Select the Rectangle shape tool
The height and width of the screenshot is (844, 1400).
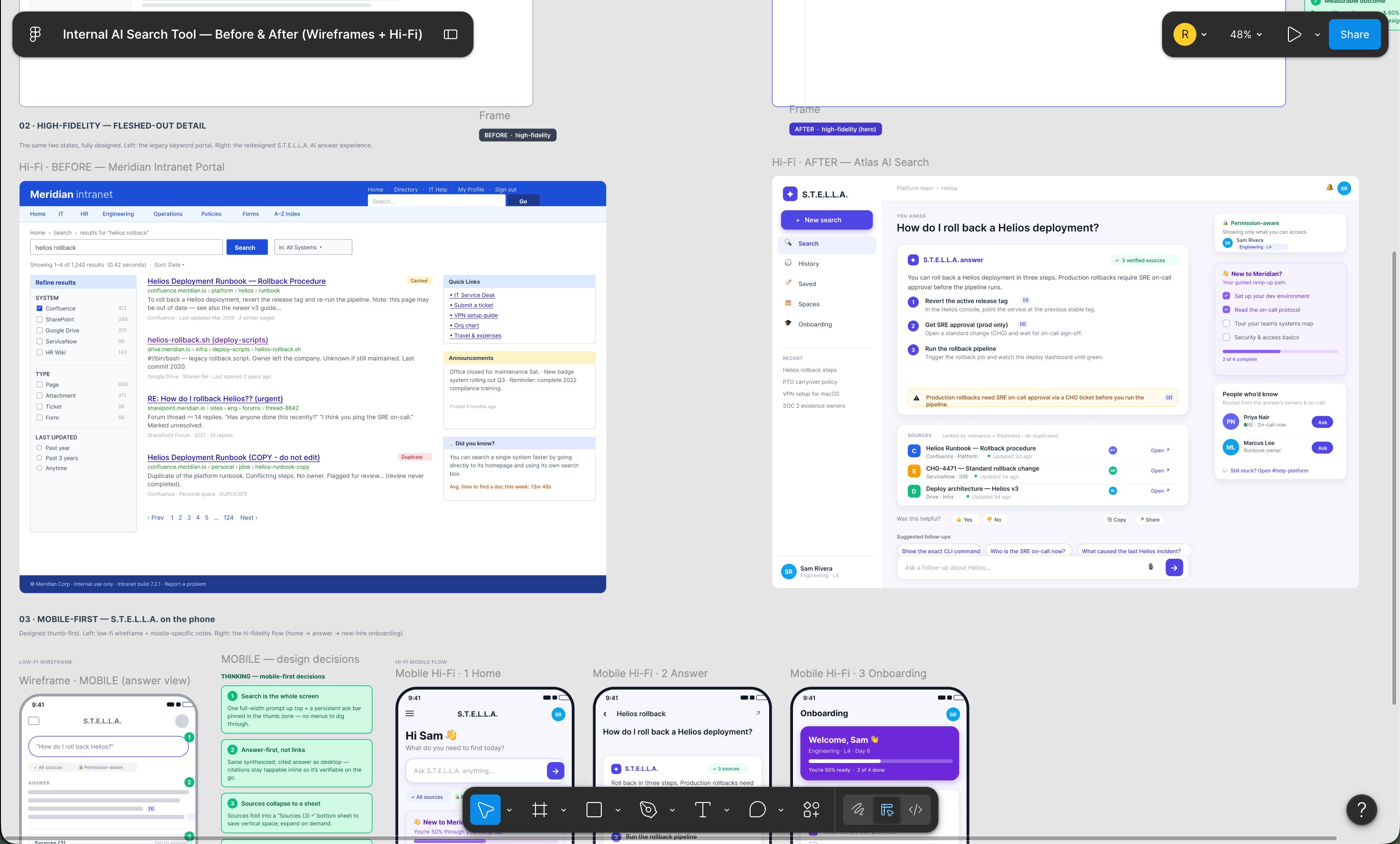[594, 809]
